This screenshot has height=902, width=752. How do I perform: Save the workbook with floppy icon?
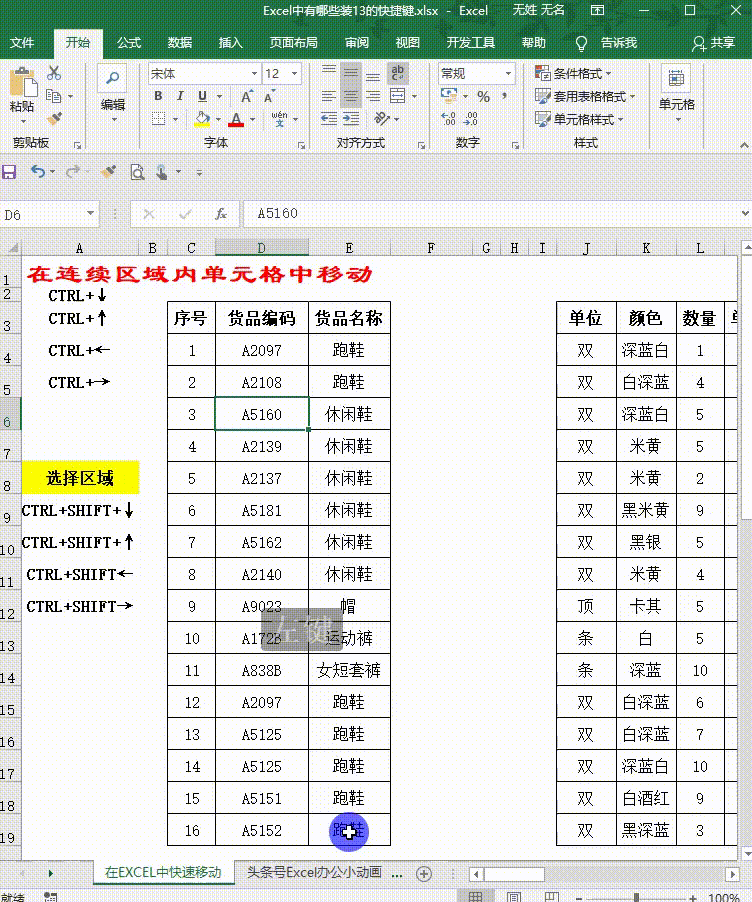click(9, 171)
